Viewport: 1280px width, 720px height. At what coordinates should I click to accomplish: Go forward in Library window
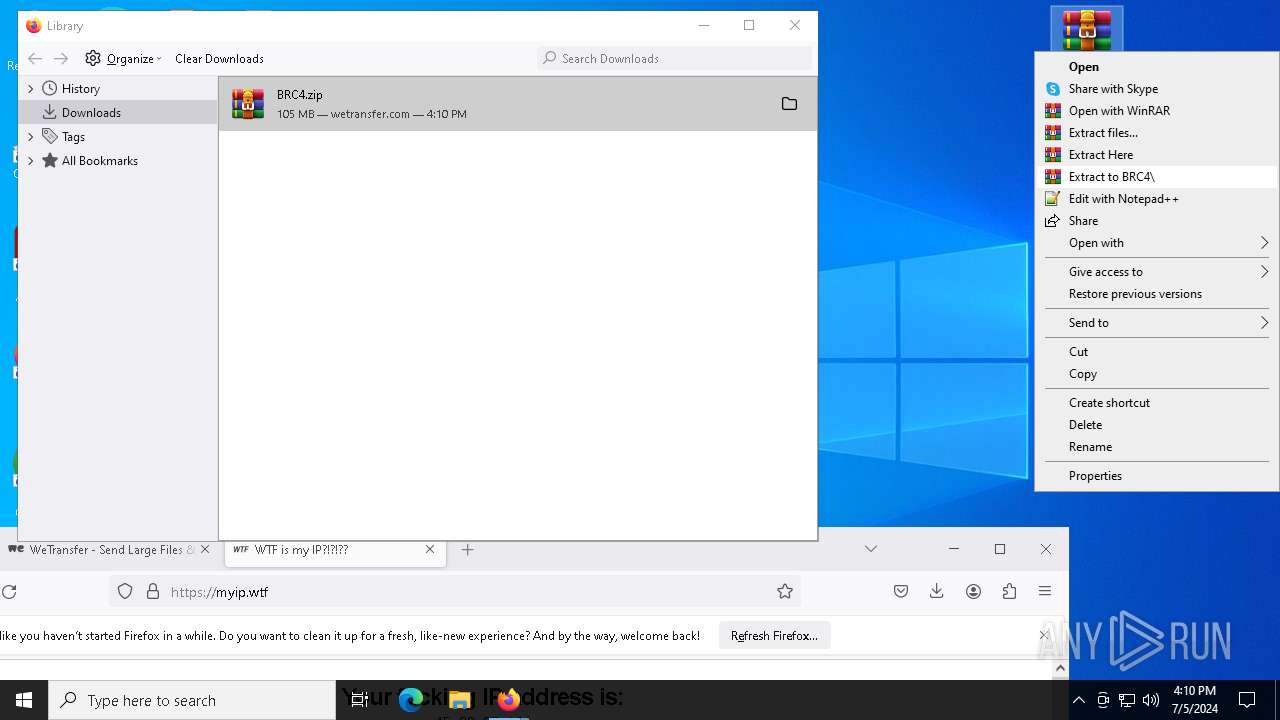[61, 58]
